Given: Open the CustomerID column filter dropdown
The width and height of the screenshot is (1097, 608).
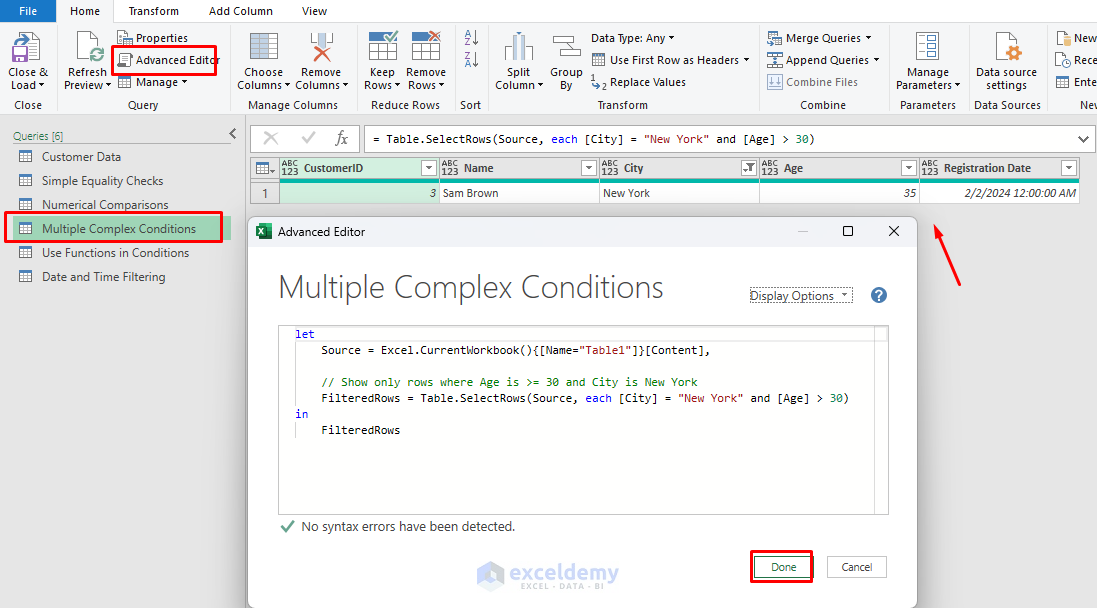Looking at the screenshot, I should tap(429, 168).
